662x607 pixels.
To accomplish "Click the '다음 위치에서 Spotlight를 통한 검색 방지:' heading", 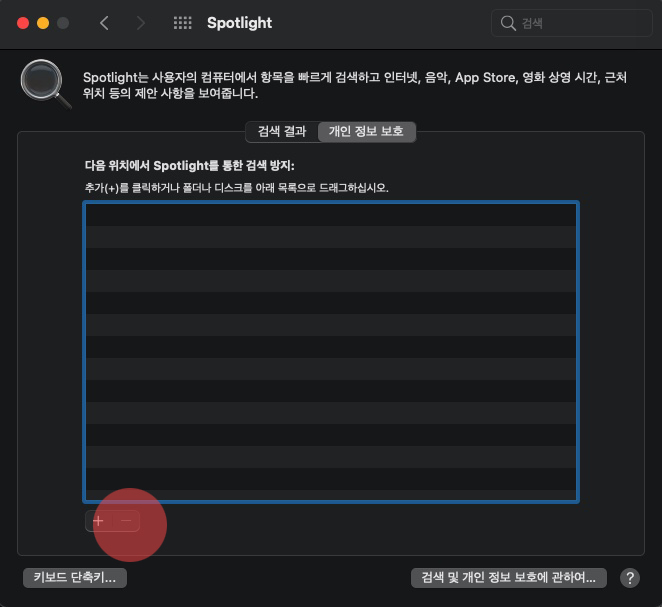I will coord(190,165).
